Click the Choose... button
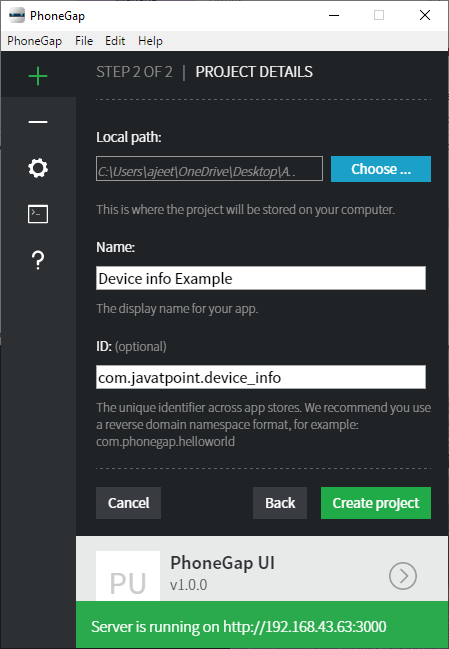 coord(381,169)
